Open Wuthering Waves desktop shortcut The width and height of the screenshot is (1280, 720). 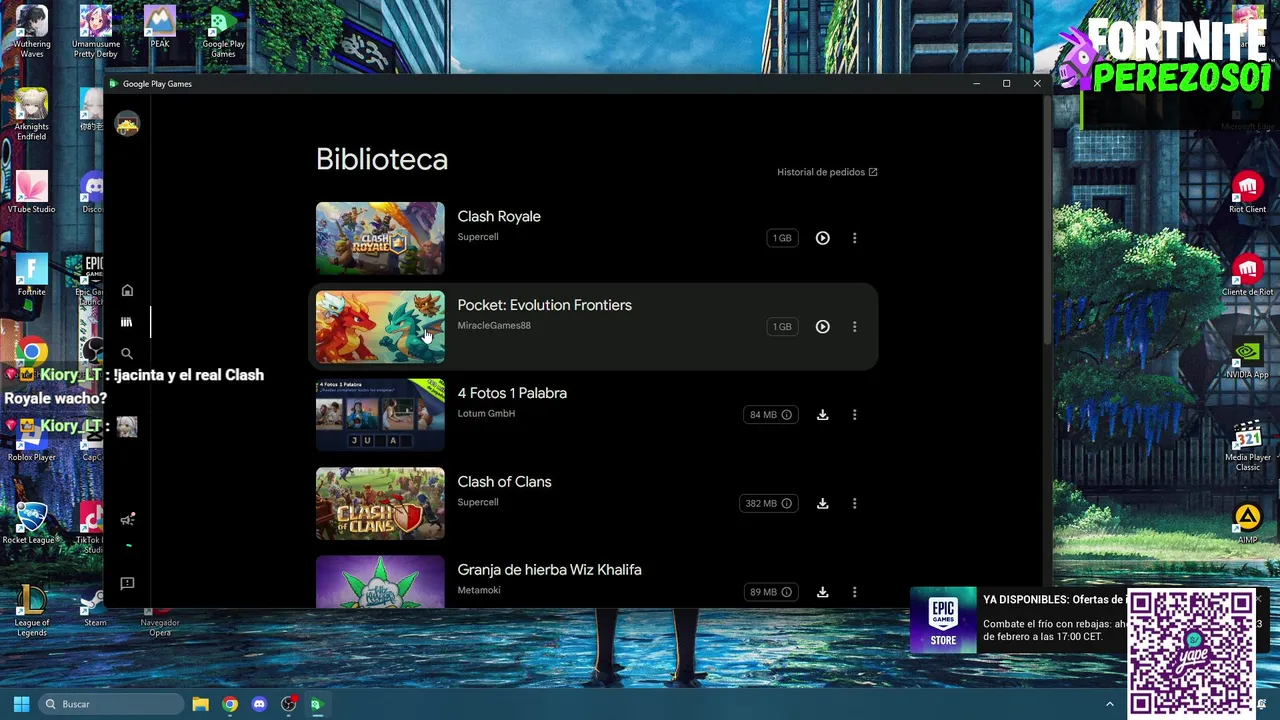(x=31, y=32)
